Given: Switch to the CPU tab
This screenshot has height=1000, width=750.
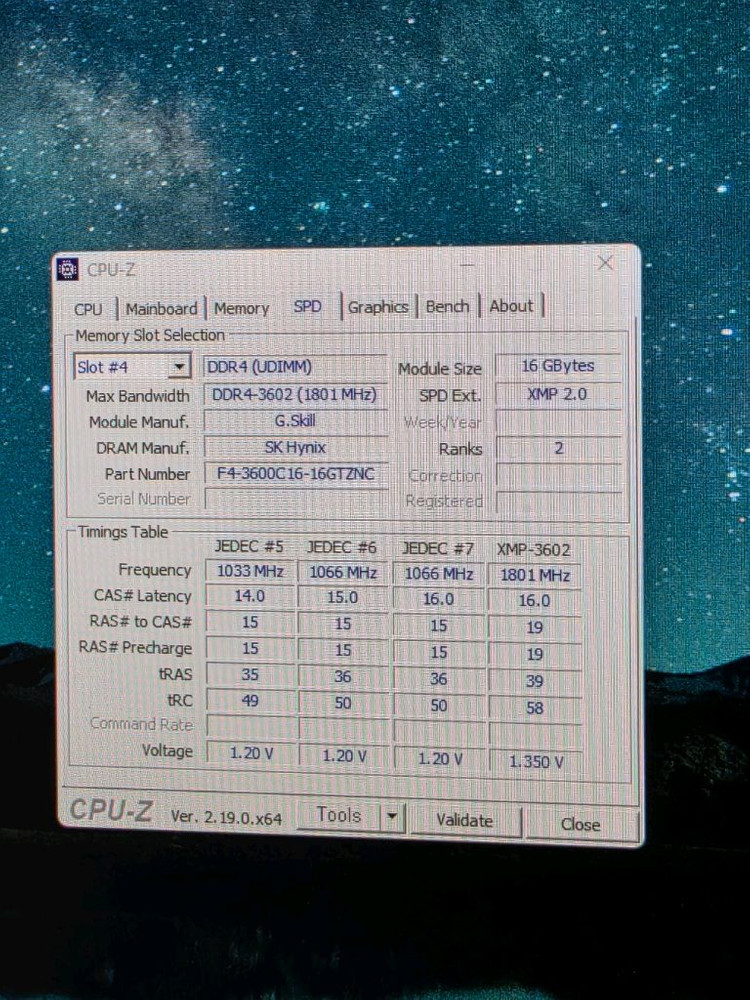Looking at the screenshot, I should [x=88, y=309].
